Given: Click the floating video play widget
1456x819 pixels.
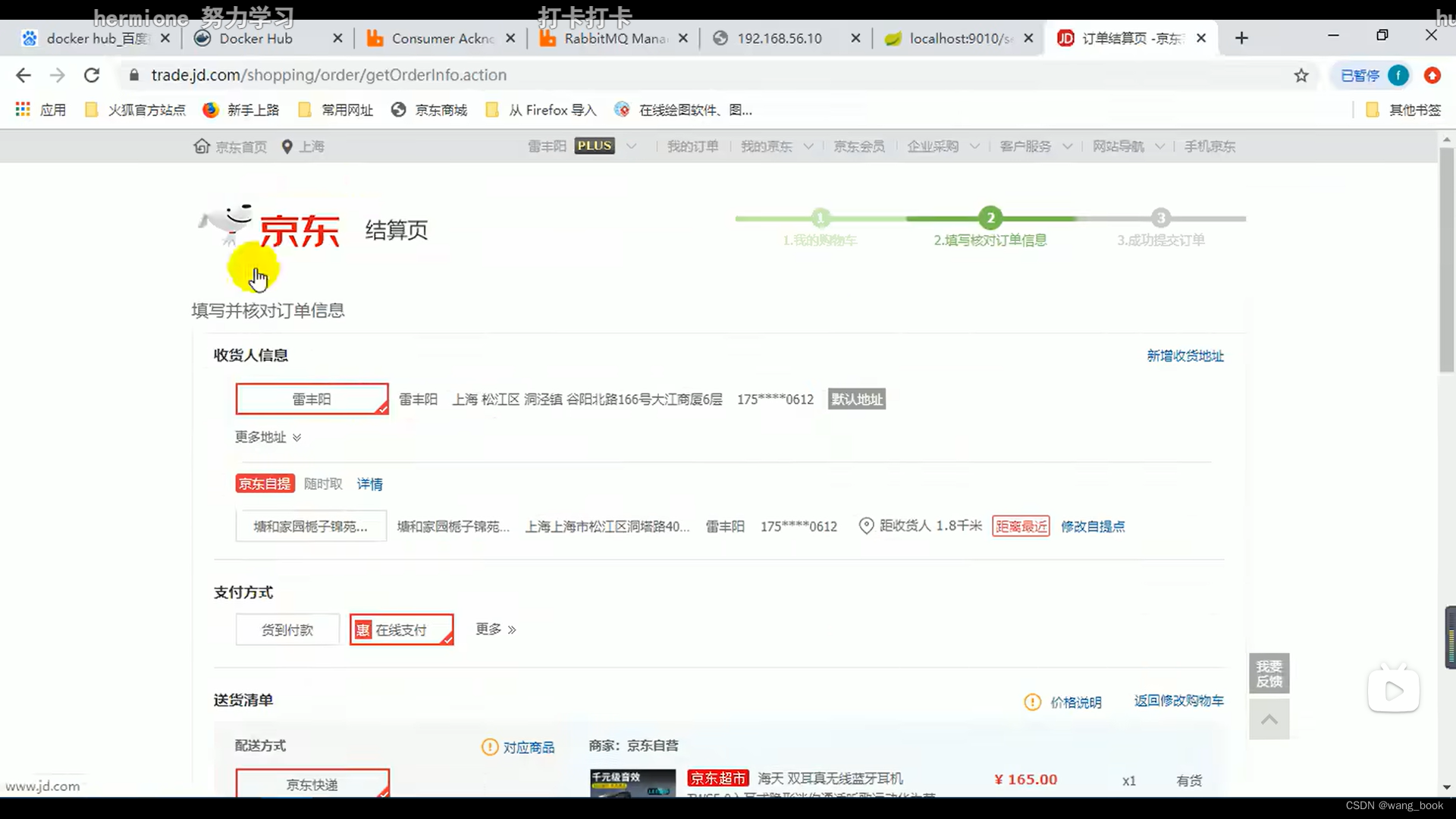Looking at the screenshot, I should tap(1394, 689).
